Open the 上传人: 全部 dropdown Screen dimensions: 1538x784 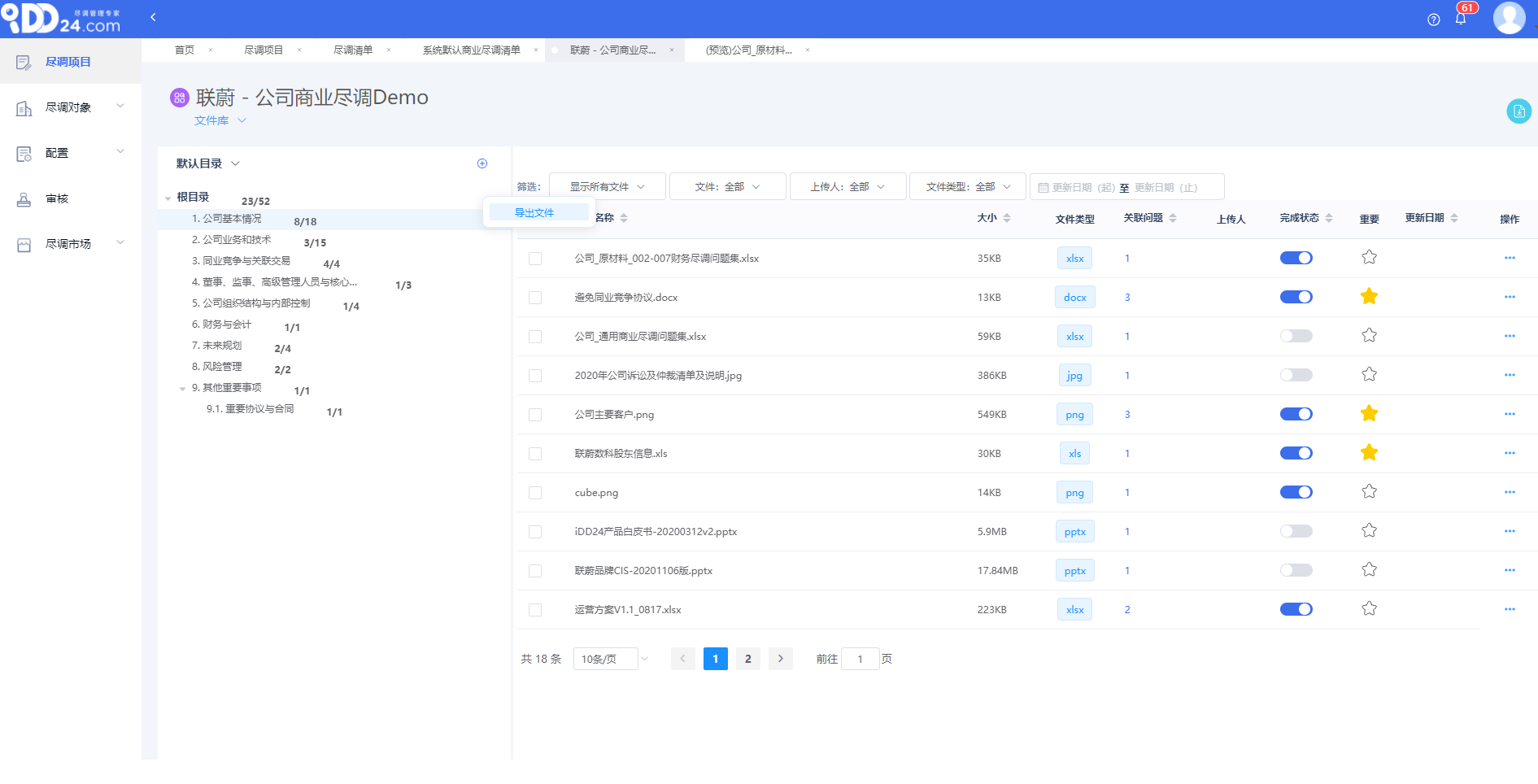pyautogui.click(x=848, y=186)
